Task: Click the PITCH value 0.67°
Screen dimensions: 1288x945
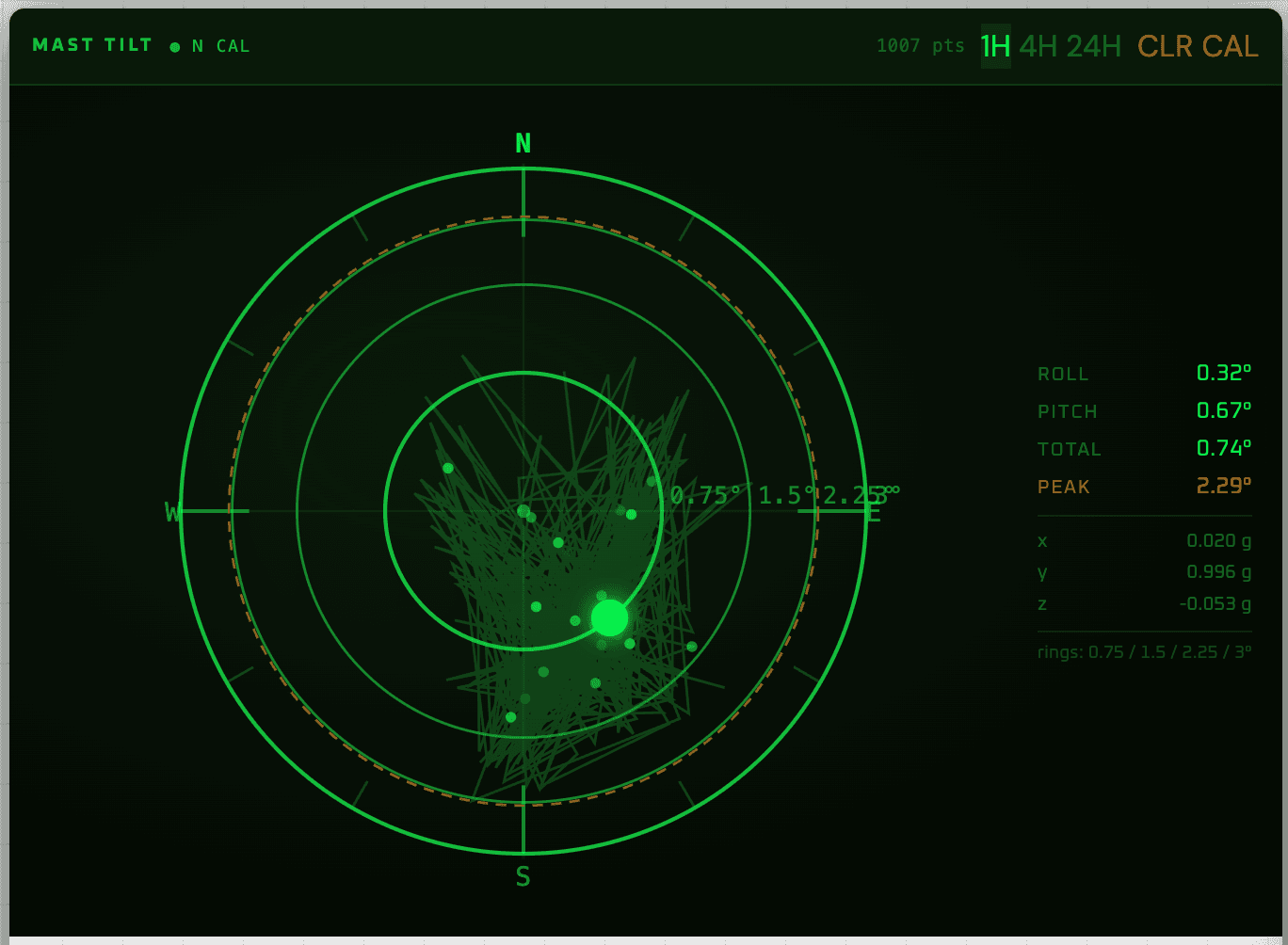Action: [x=1224, y=410]
